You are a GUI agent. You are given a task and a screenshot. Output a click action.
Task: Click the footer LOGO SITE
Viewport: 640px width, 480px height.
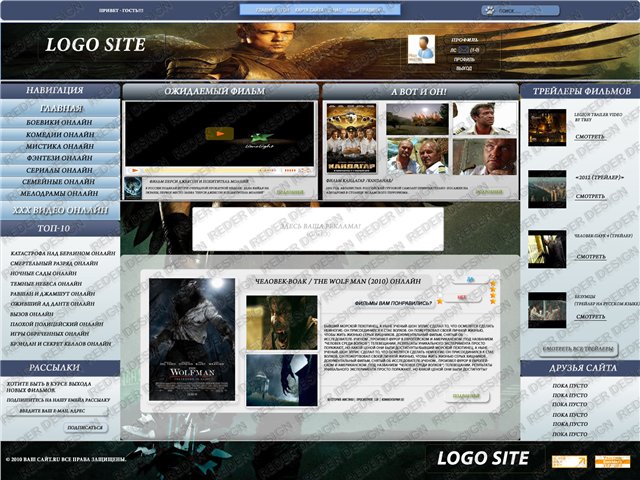tap(483, 458)
